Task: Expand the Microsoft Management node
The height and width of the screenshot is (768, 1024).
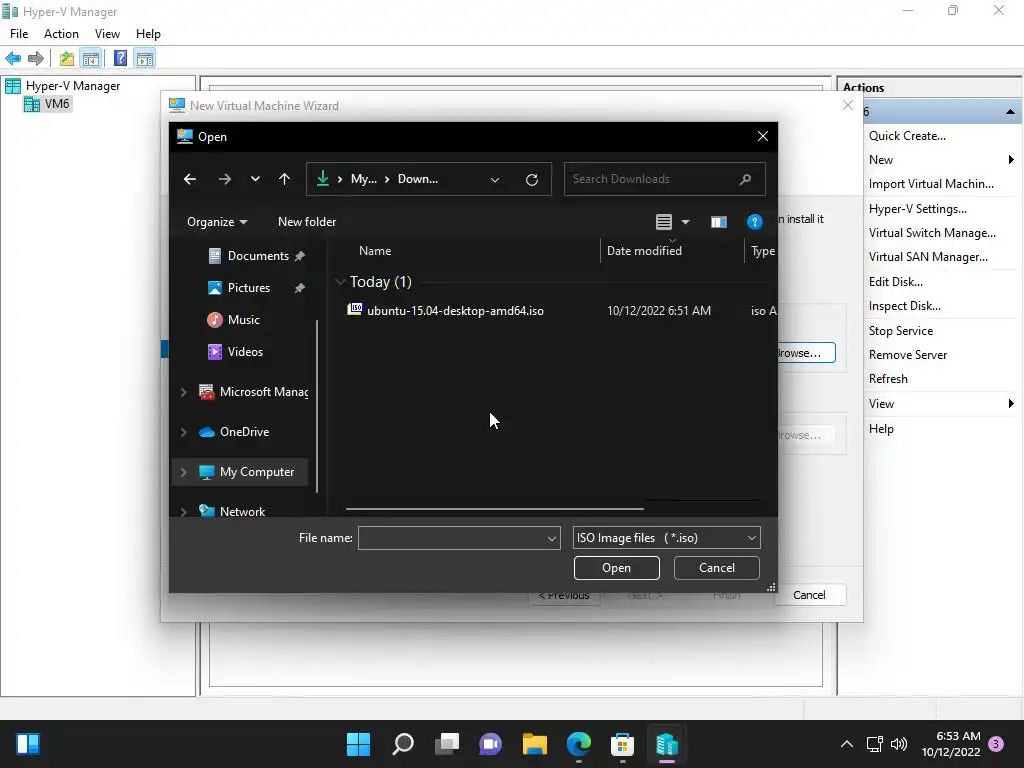Action: pyautogui.click(x=184, y=392)
